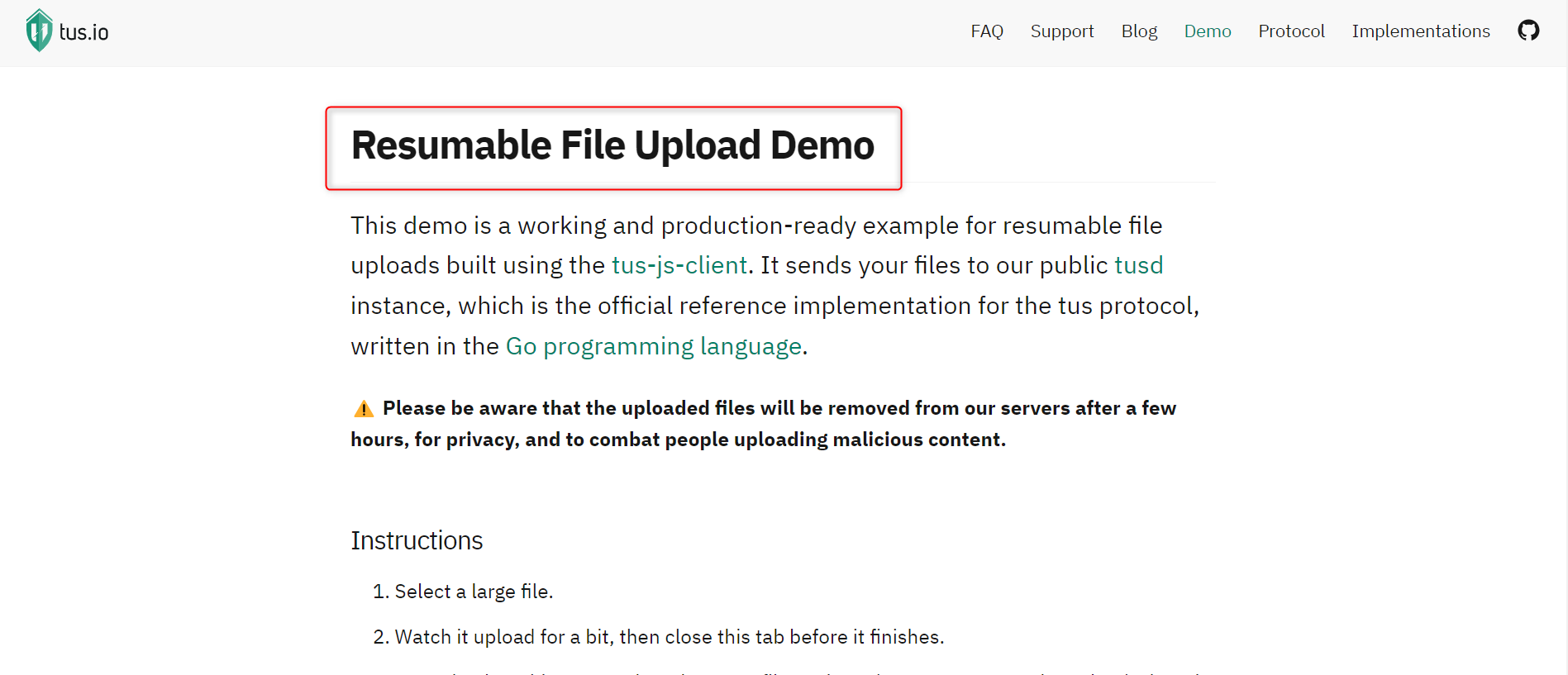This screenshot has height=675, width=1568.
Task: Click the tus.io site name text
Action: pyautogui.click(x=83, y=32)
